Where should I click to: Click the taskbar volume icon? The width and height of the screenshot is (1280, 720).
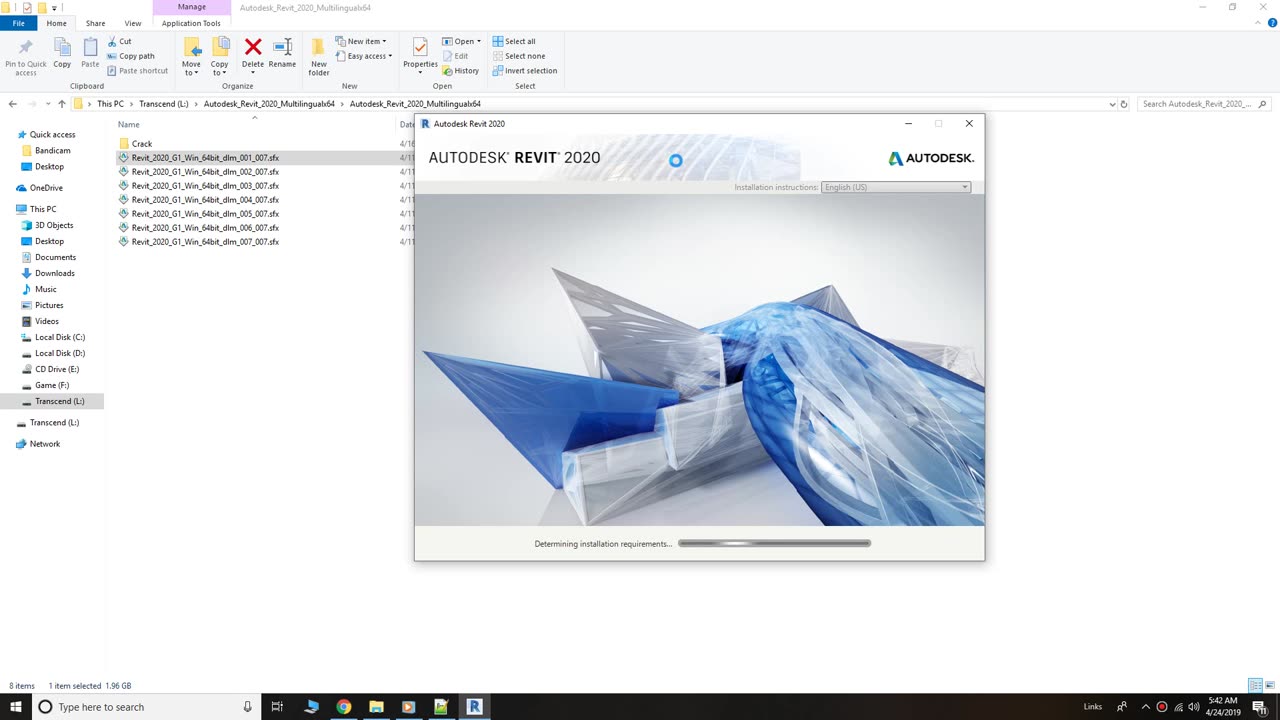click(x=1194, y=707)
